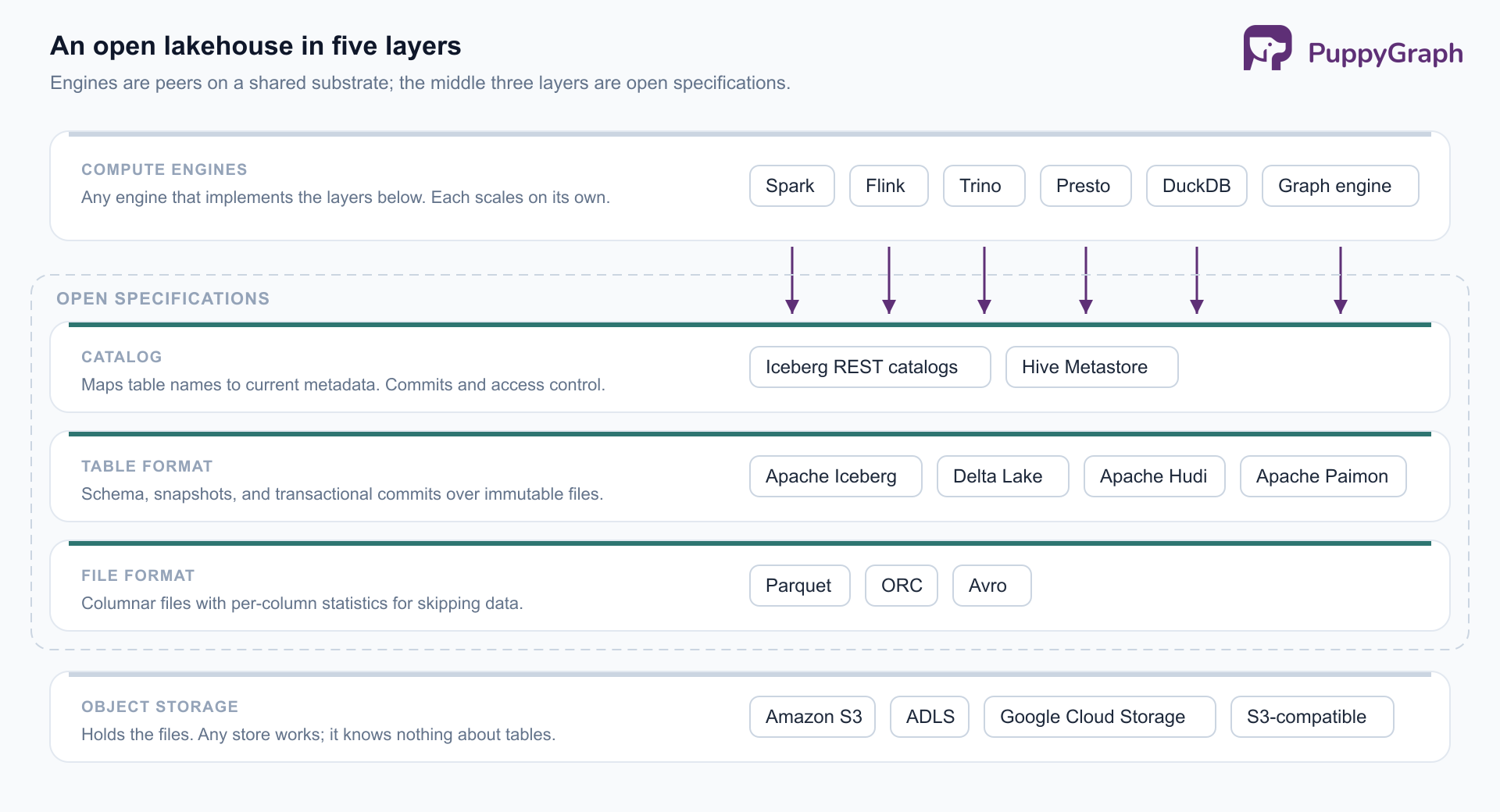Click the Apache Iceberg chip
This screenshot has width=1500, height=812.
(x=836, y=476)
